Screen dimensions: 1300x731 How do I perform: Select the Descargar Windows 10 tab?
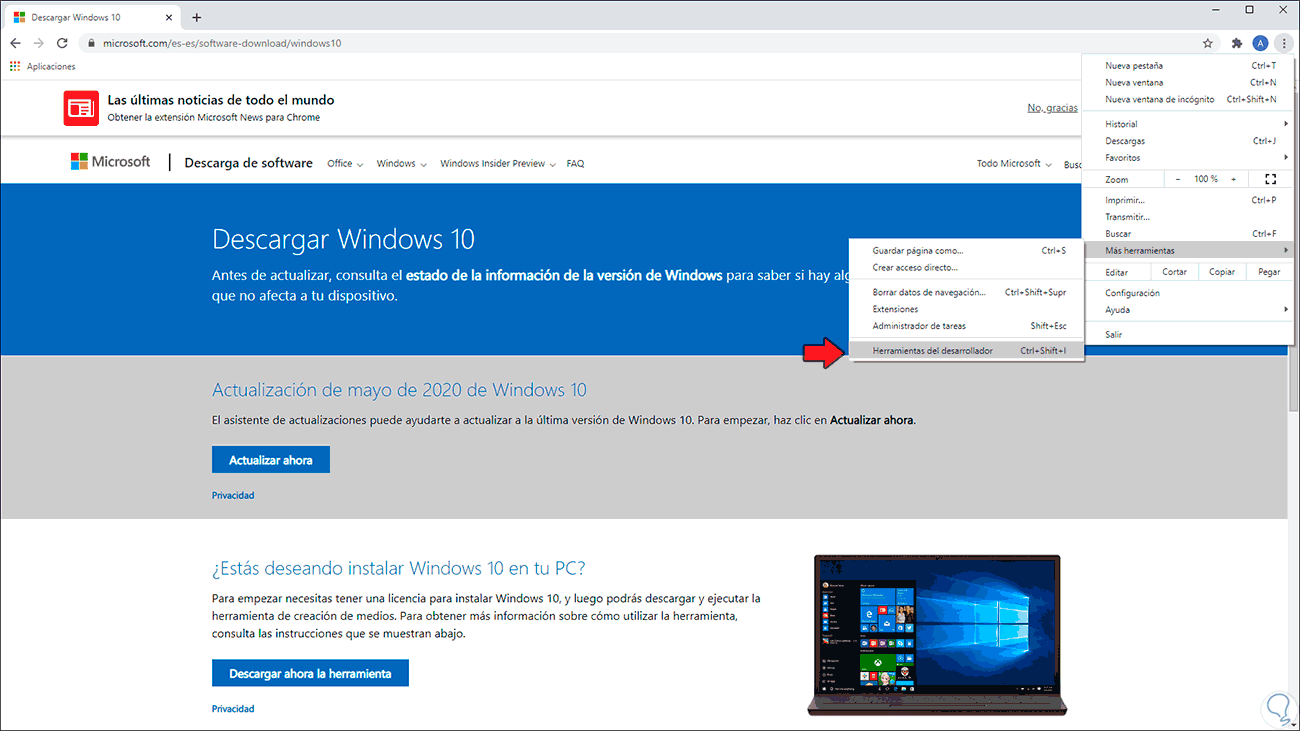tap(92, 17)
